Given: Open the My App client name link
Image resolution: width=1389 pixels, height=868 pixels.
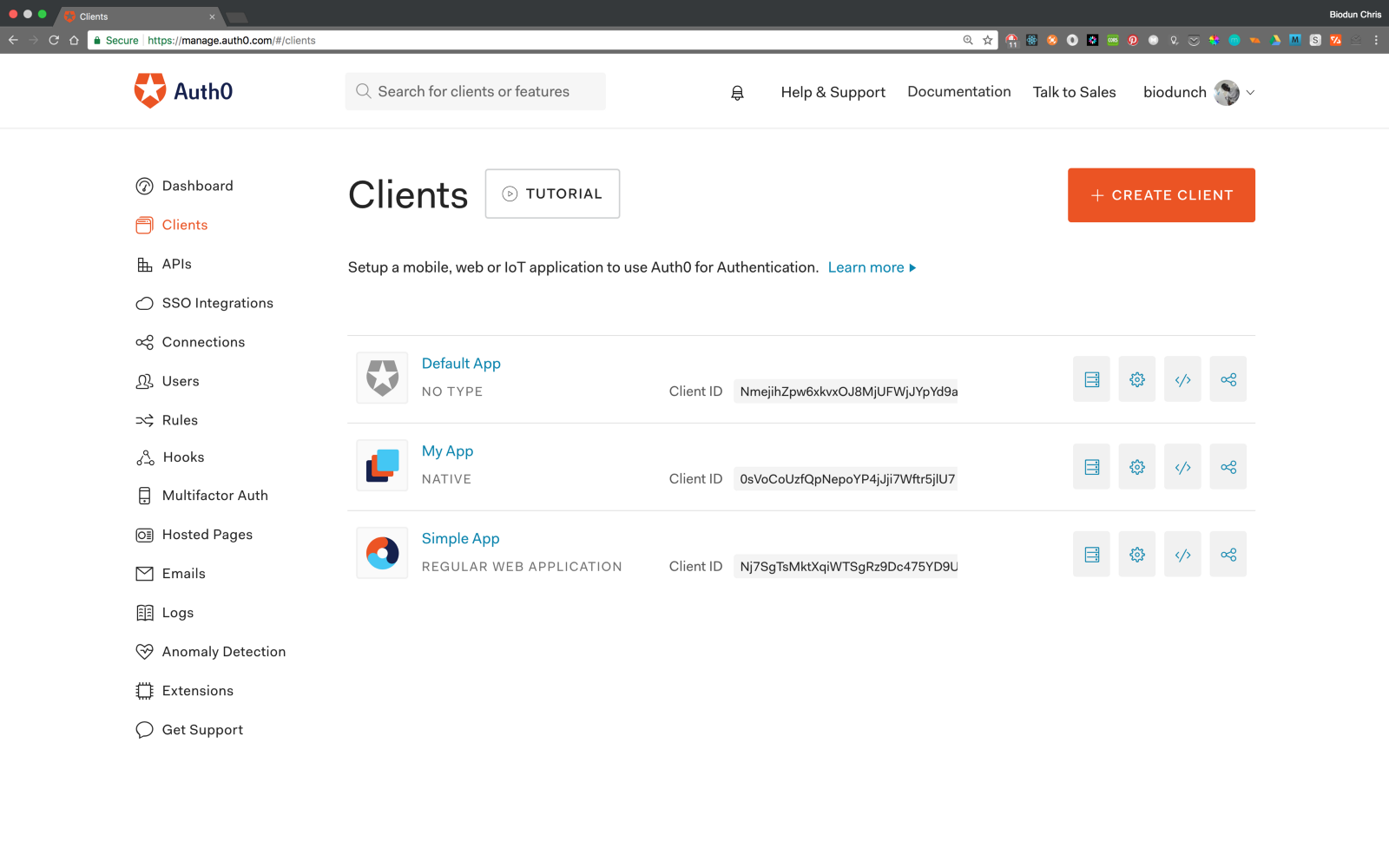Looking at the screenshot, I should pos(448,451).
